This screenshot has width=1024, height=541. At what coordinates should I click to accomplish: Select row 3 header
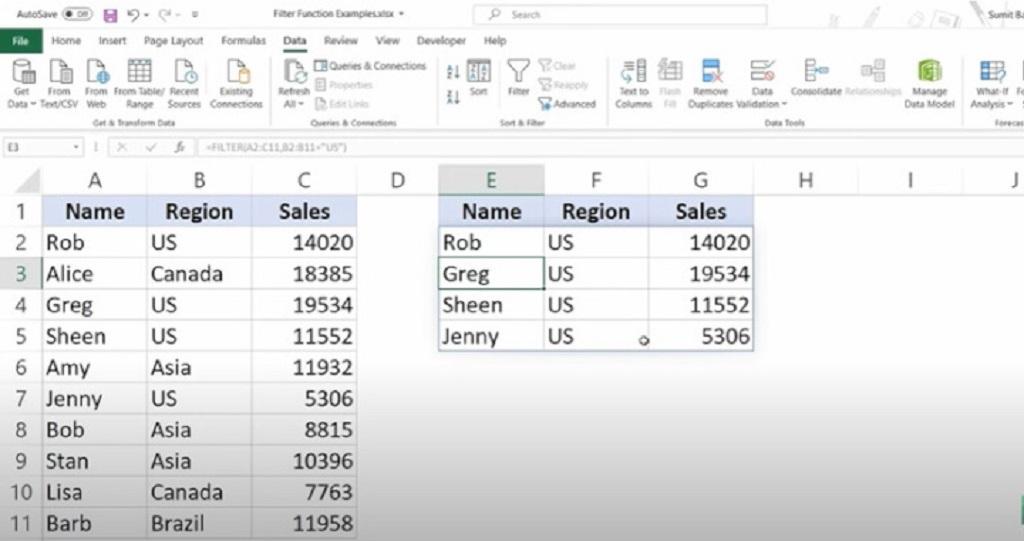click(x=21, y=274)
